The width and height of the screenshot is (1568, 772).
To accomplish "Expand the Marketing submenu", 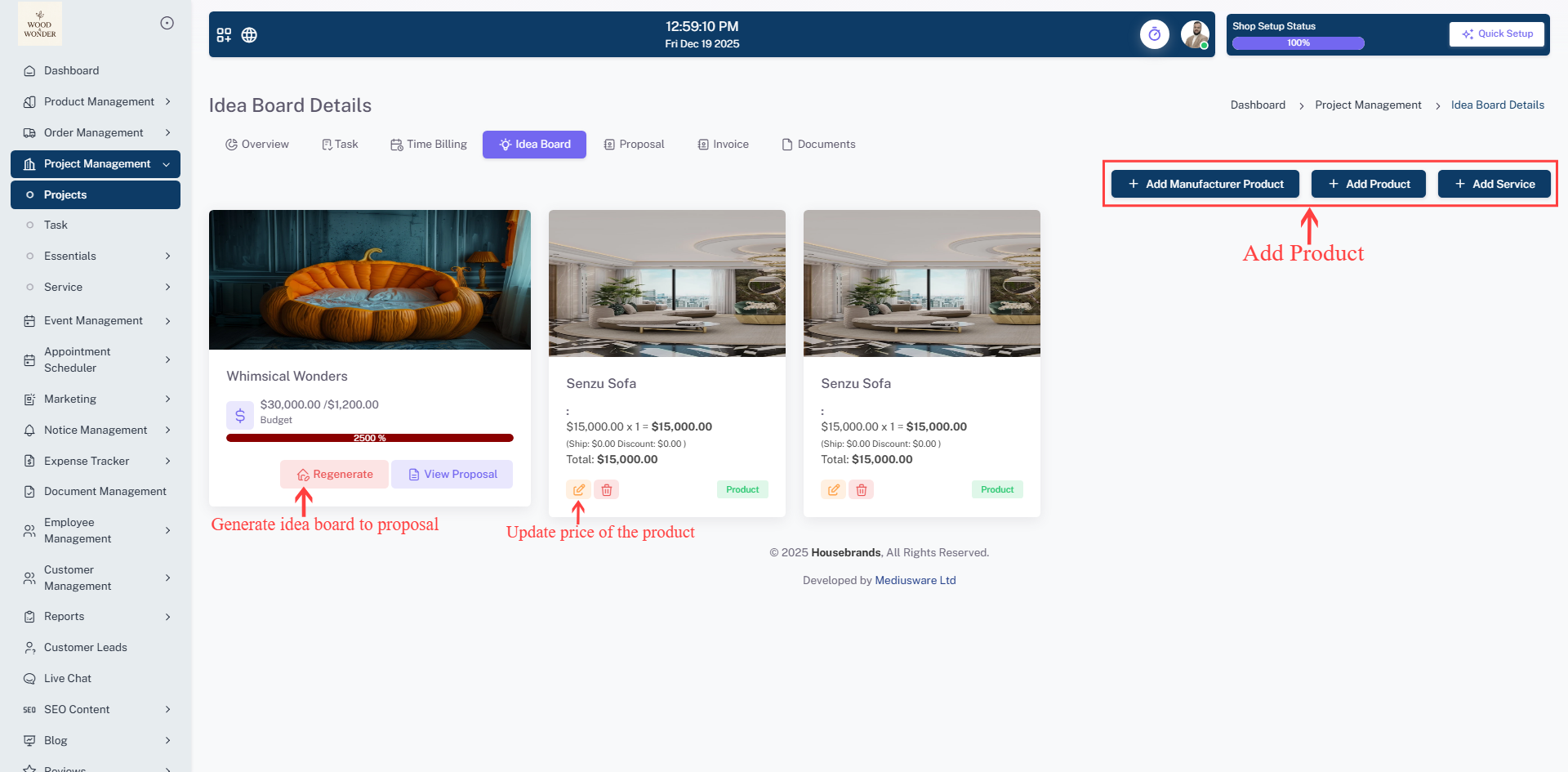I will [98, 399].
